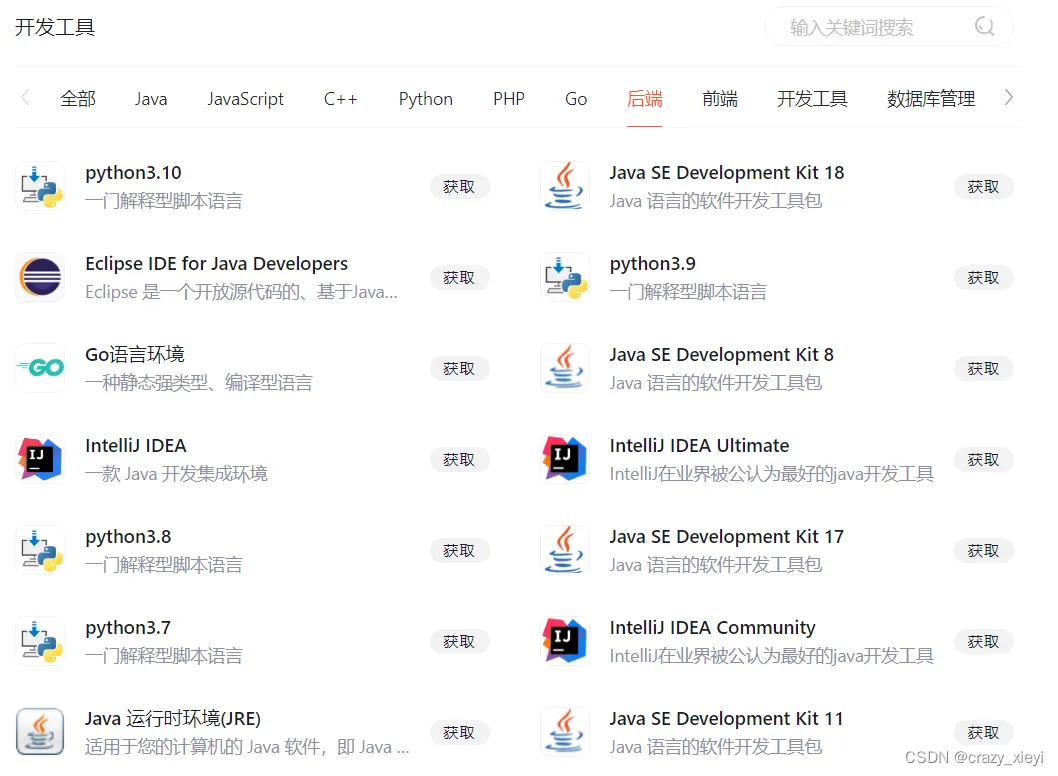This screenshot has width=1058, height=776.
Task: Open the Go语言环境 title
Action: click(135, 354)
